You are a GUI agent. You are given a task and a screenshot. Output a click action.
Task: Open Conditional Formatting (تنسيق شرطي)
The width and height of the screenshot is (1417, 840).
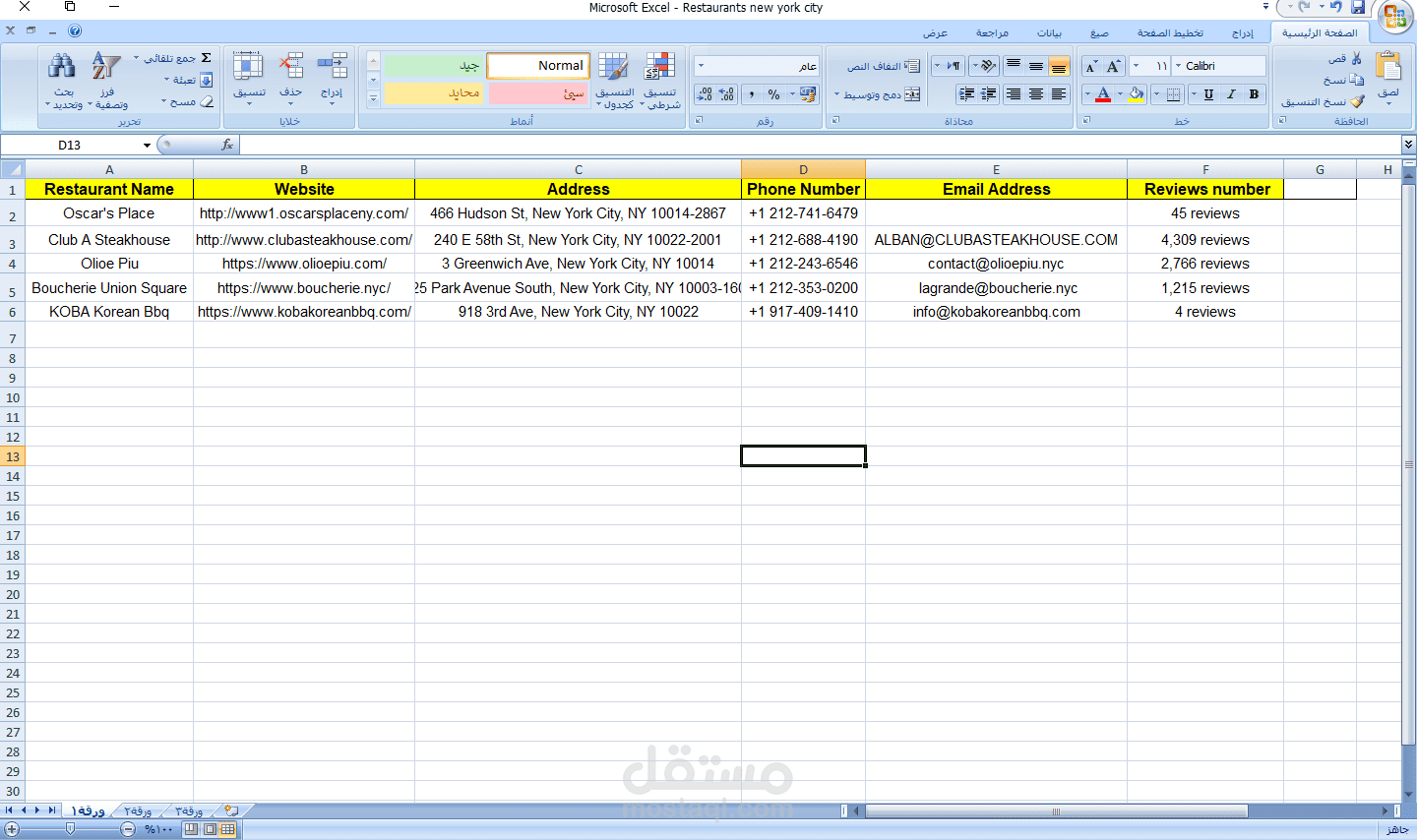tap(660, 80)
